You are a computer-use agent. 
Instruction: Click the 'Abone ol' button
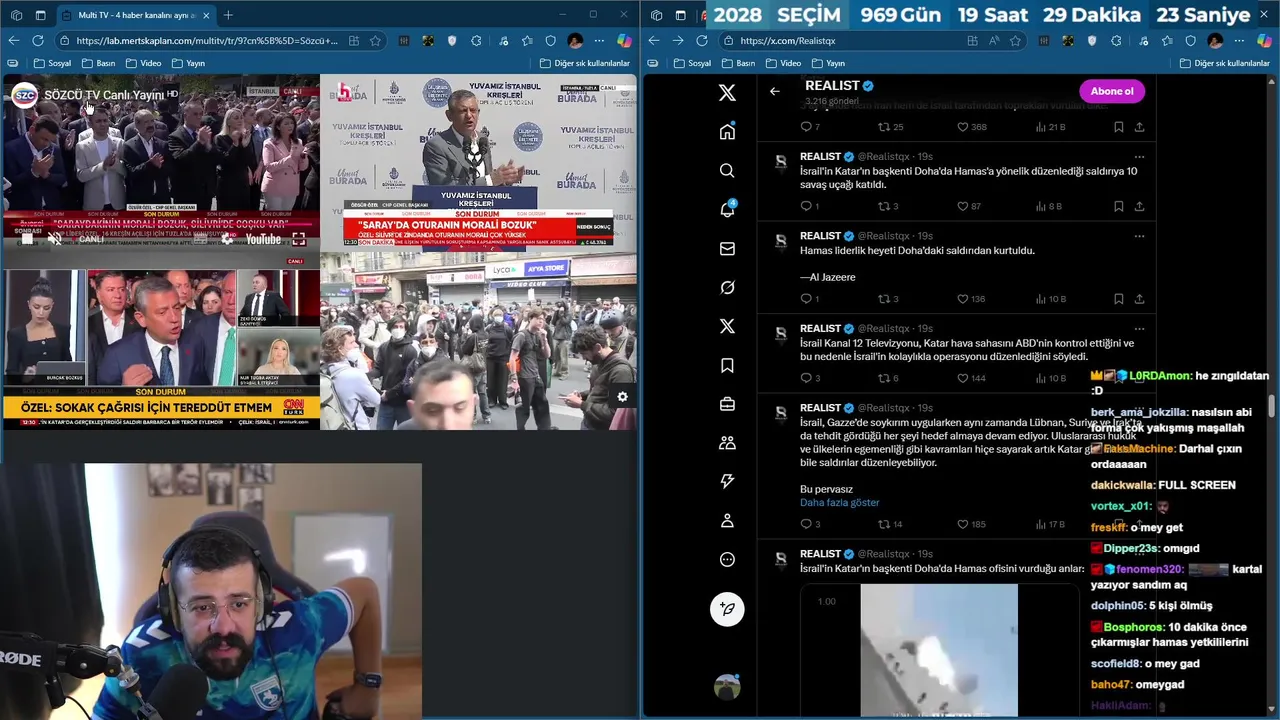point(1111,91)
